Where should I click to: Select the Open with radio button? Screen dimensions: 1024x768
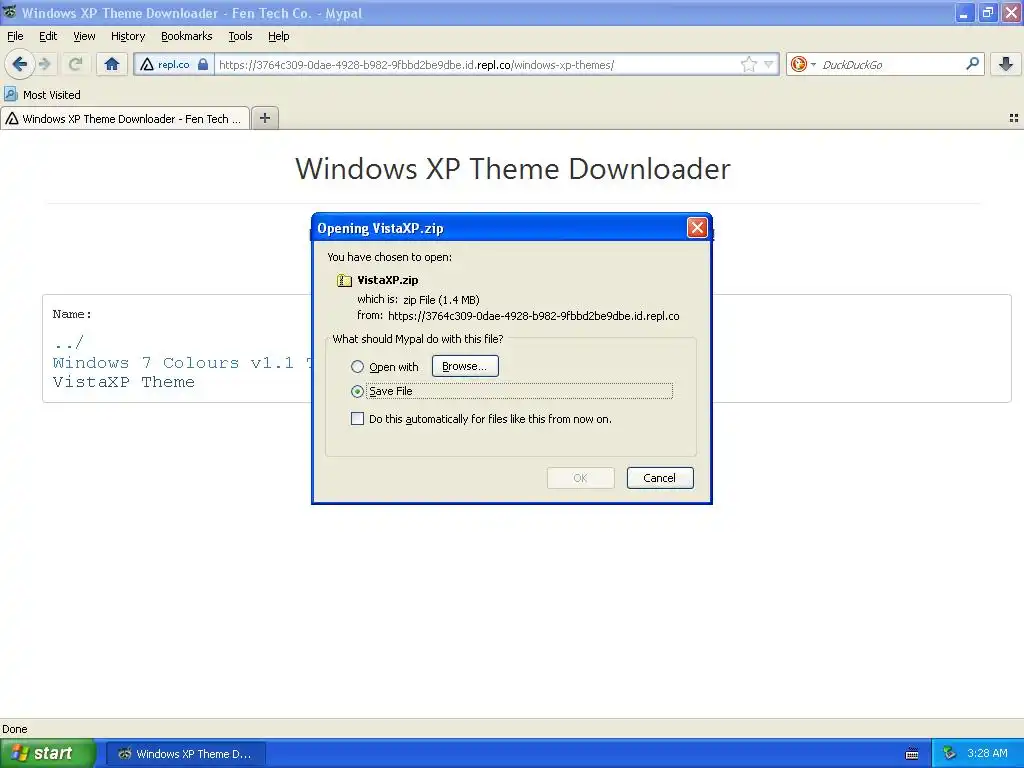pos(357,367)
